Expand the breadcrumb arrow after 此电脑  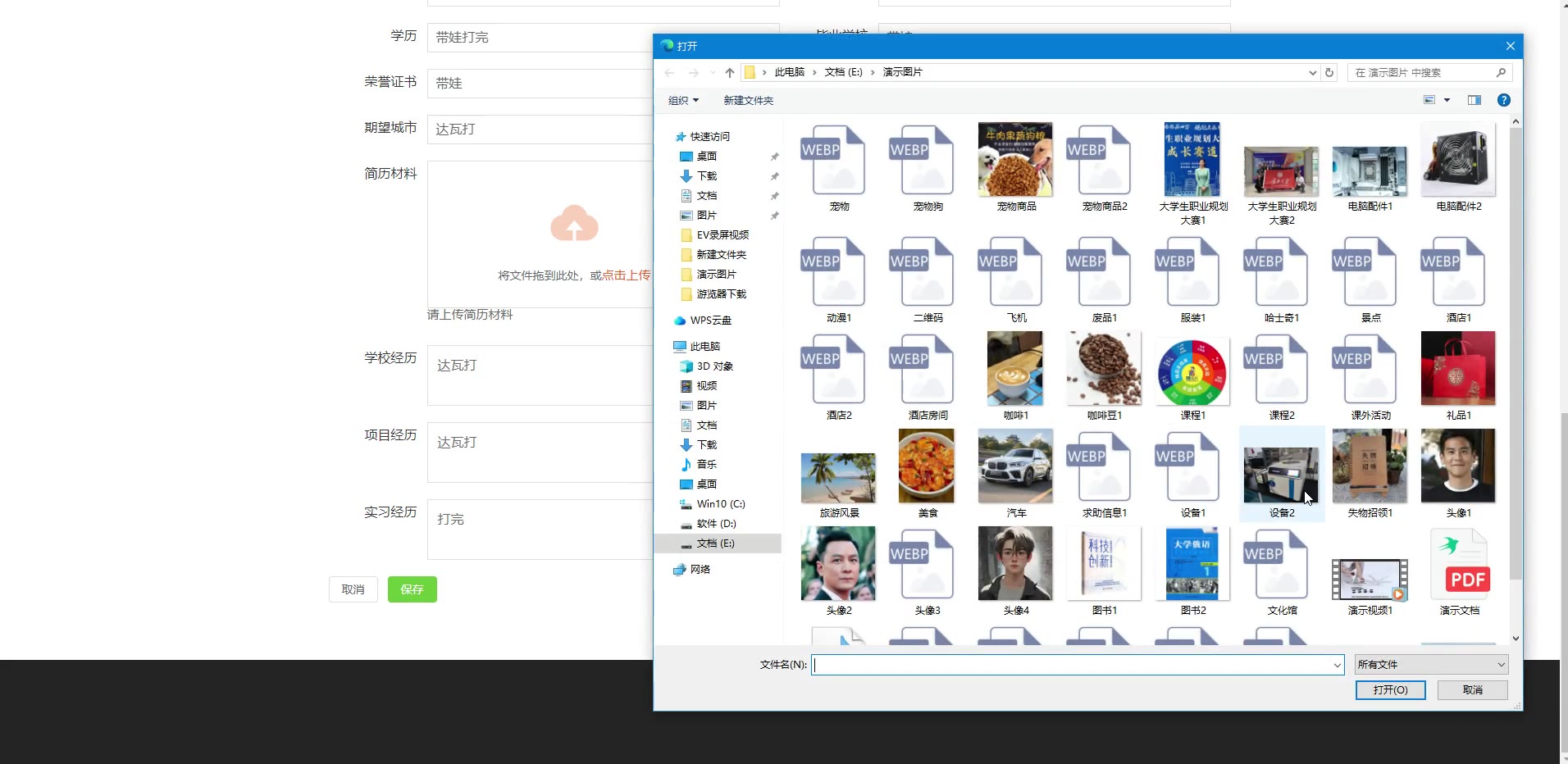814,72
